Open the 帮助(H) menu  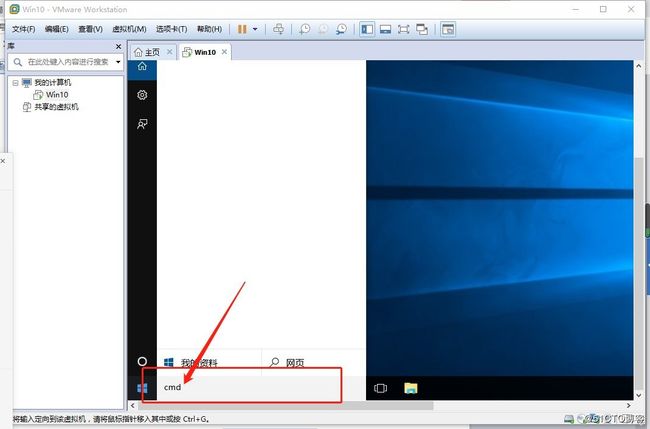coord(209,29)
